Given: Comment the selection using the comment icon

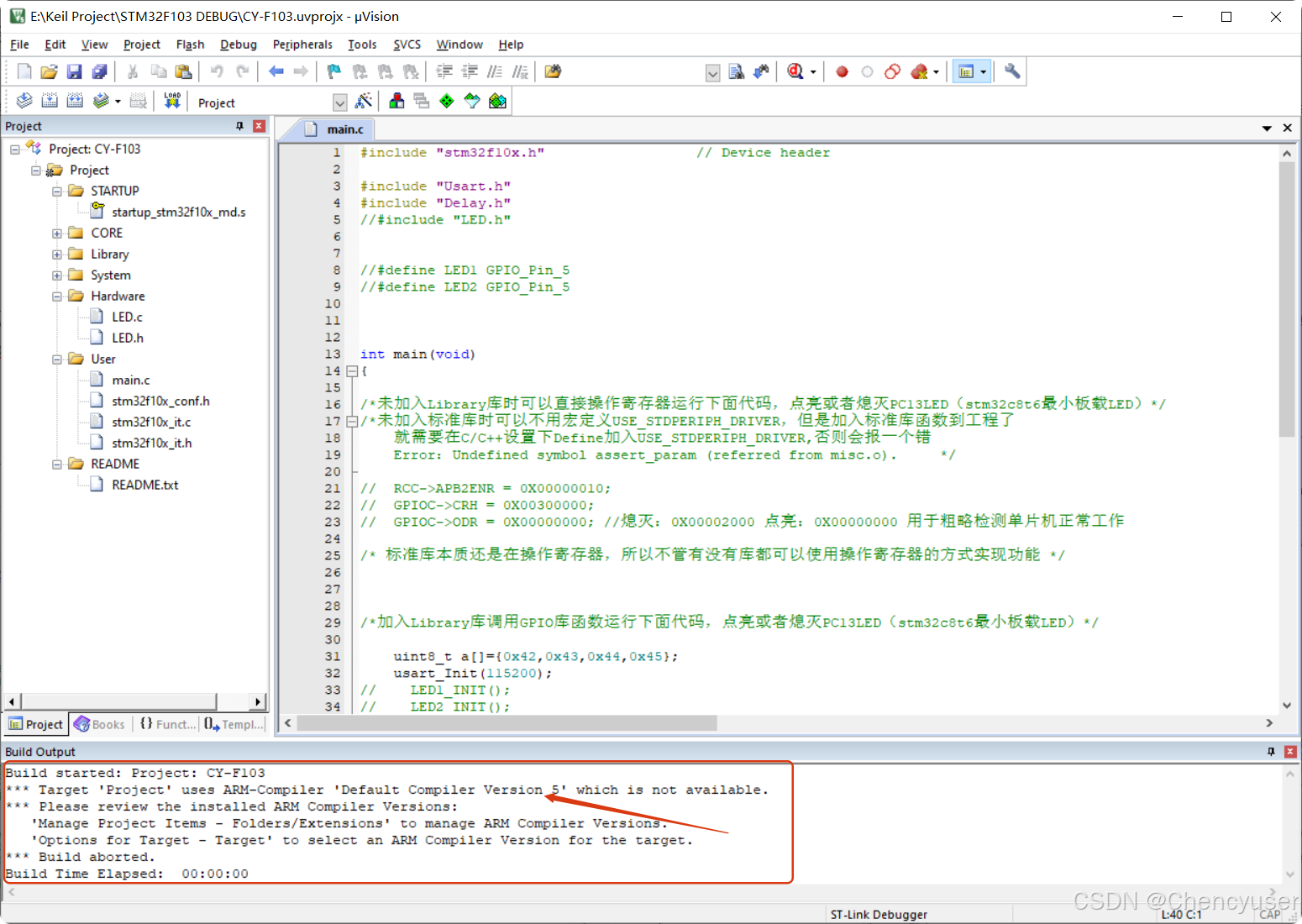Looking at the screenshot, I should pyautogui.click(x=496, y=72).
